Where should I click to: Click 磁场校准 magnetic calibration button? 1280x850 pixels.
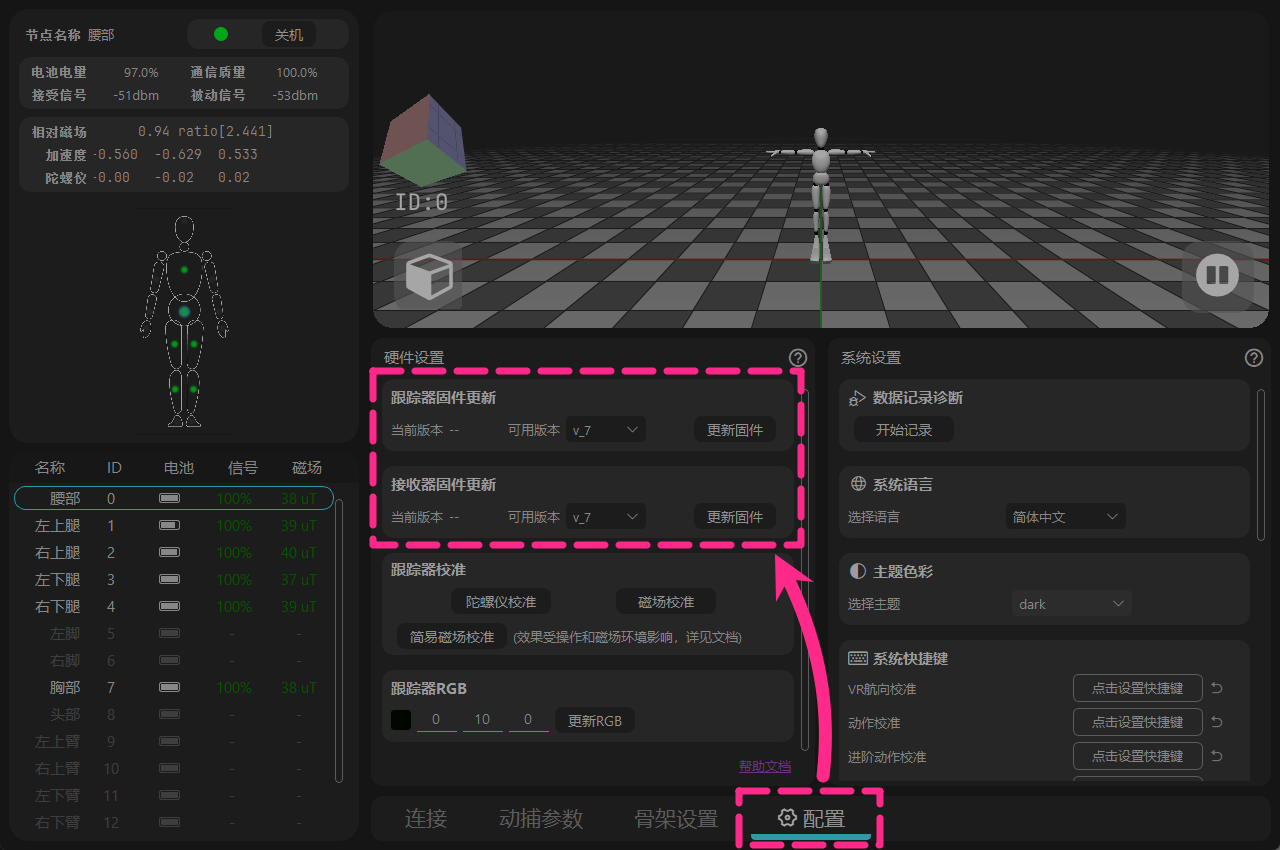[666, 601]
